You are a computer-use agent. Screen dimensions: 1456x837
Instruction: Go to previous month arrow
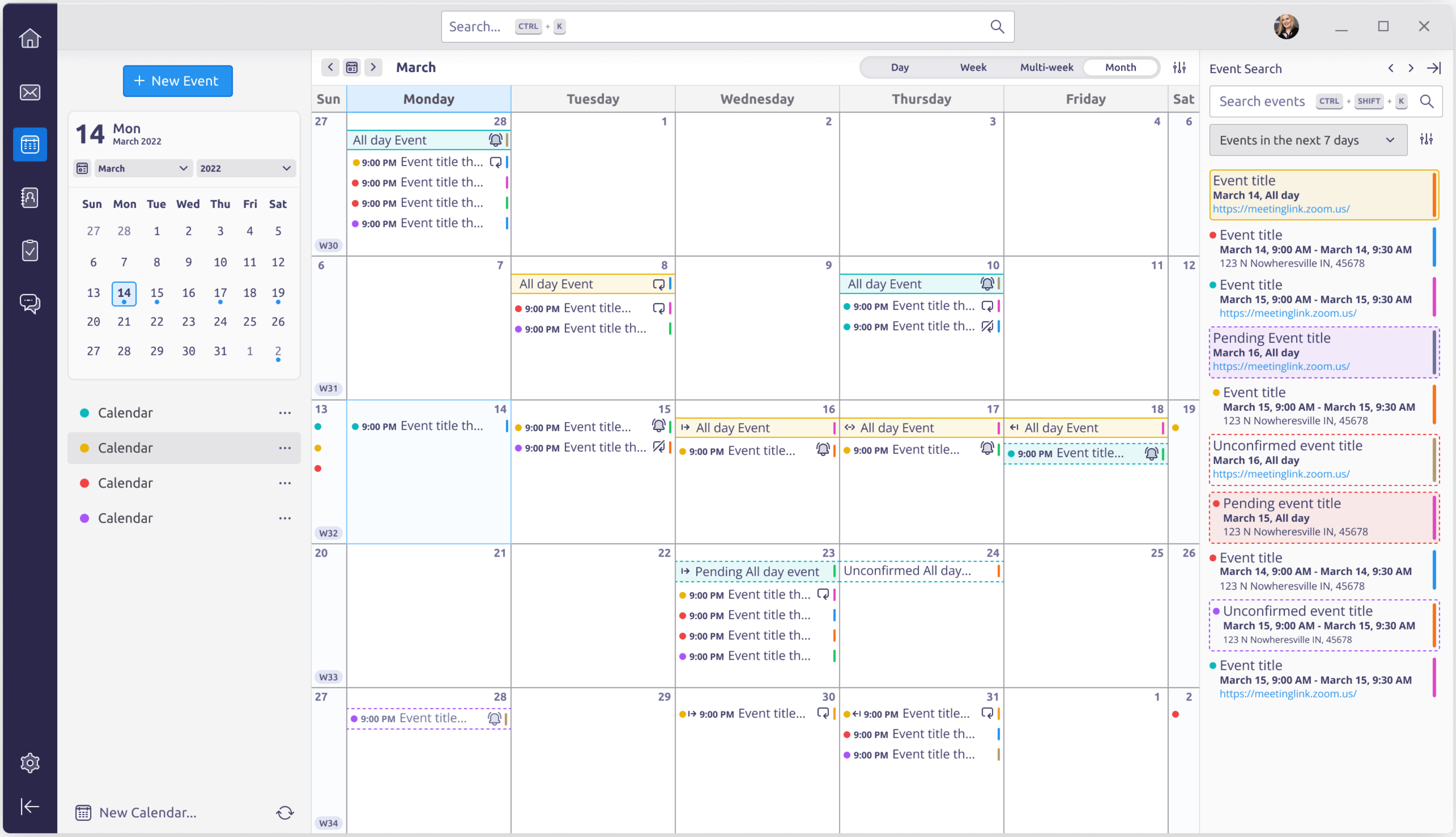pyautogui.click(x=330, y=67)
